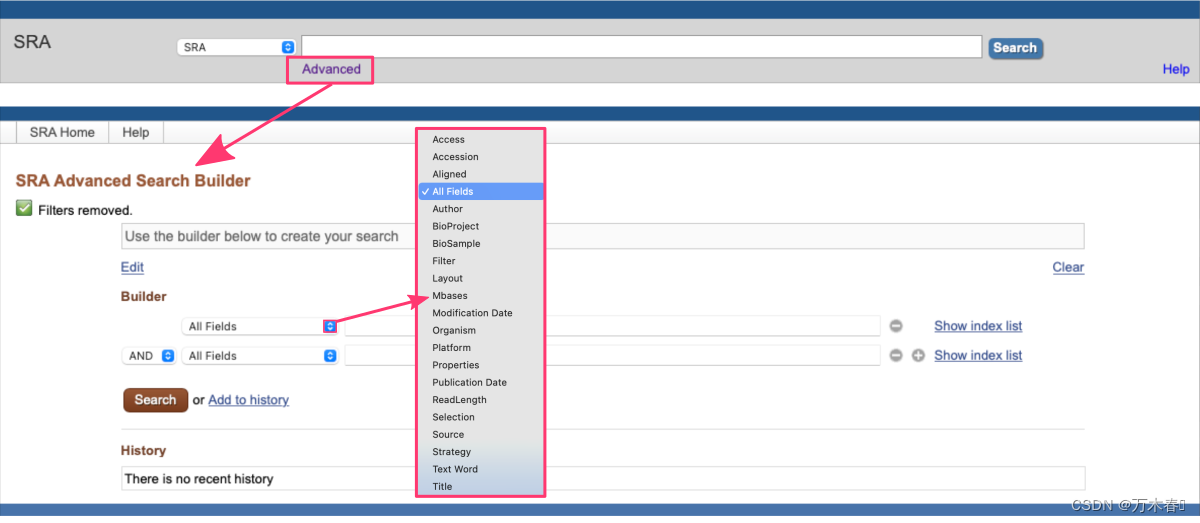Viewport: 1200px width, 523px height.
Task: Click the SRA Advanced Search Builder heading
Action: [x=133, y=181]
